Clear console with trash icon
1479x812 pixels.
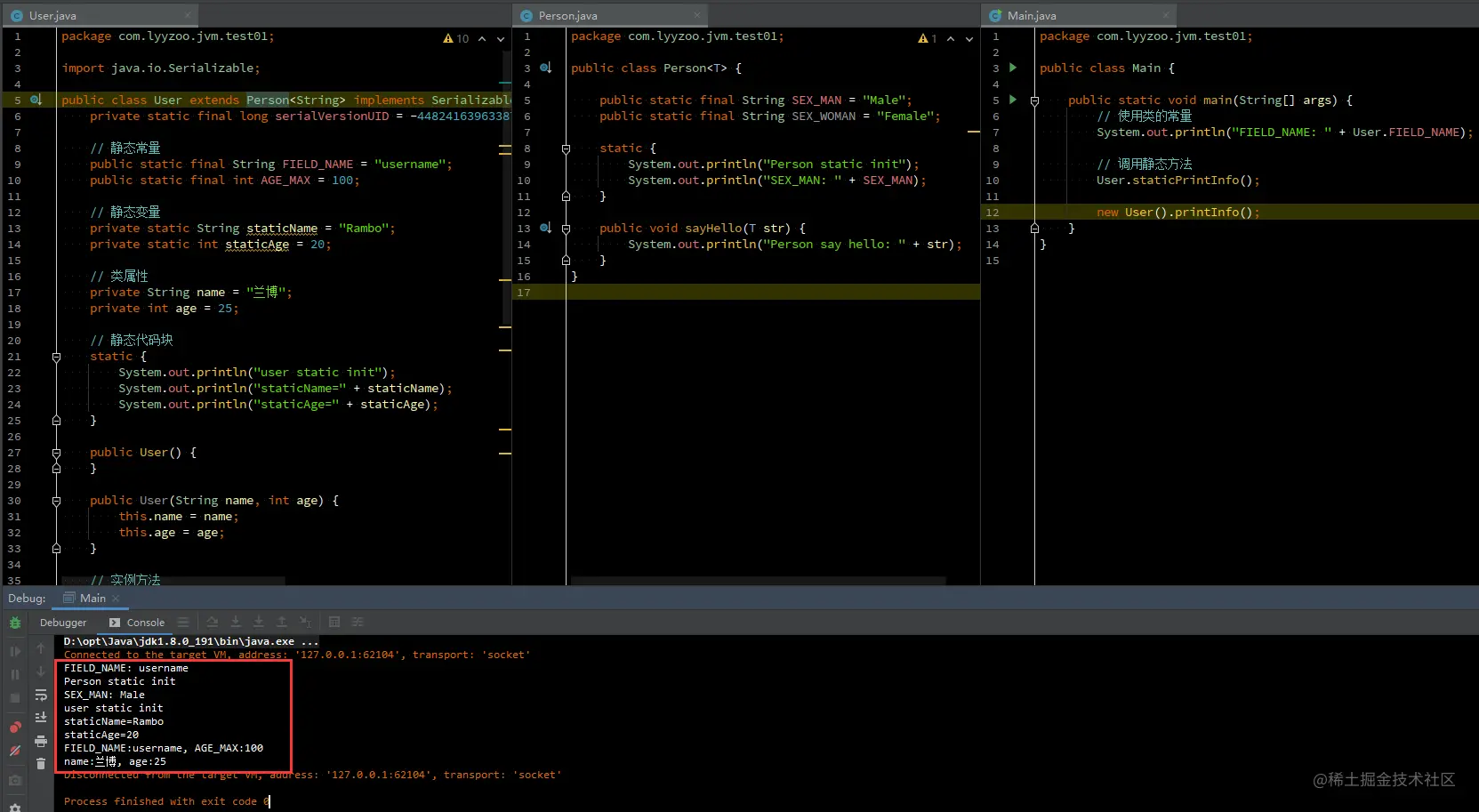[40, 763]
